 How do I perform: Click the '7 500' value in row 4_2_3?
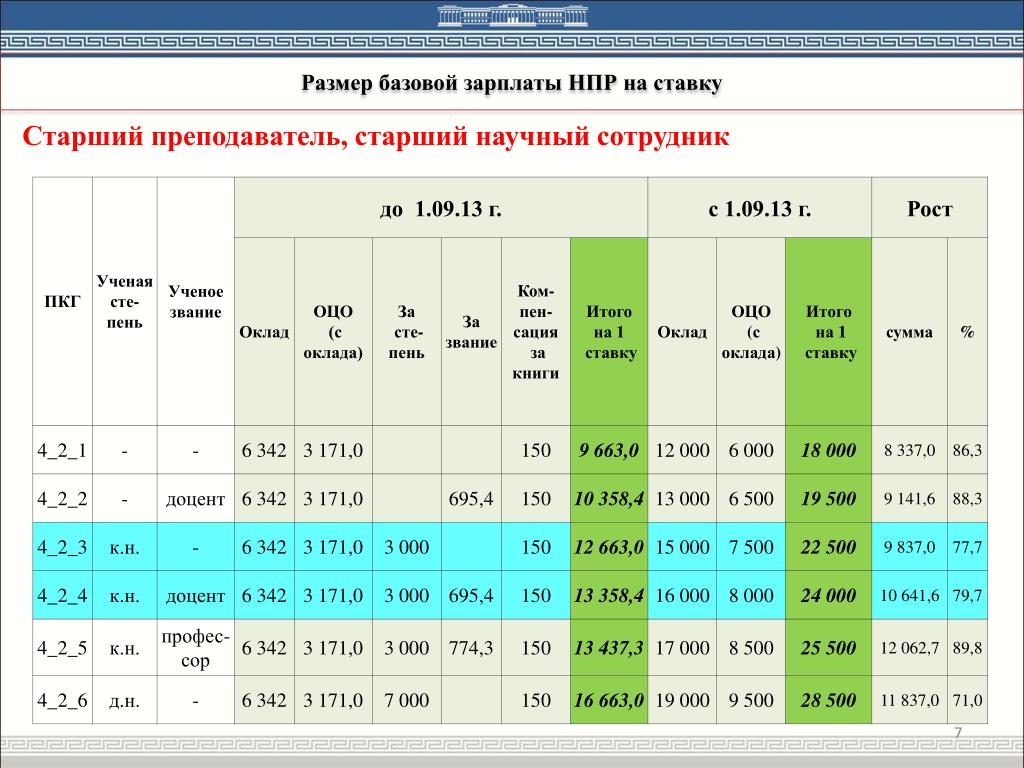click(751, 547)
